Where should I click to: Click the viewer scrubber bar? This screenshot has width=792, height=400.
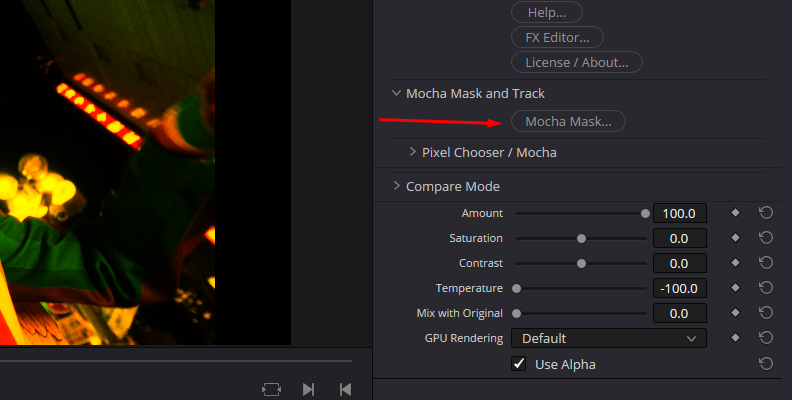[176, 361]
